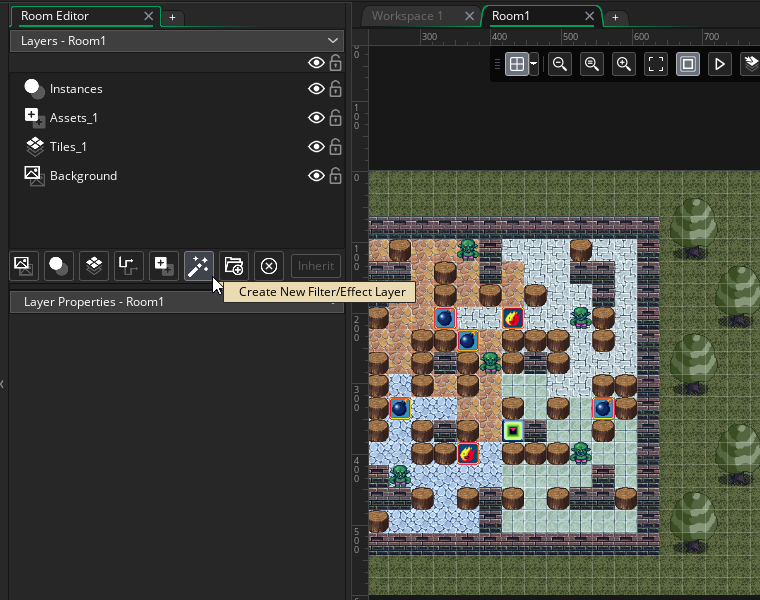Screen dimensions: 760x600
Task: Toggle the view borders square icon
Action: pos(688,64)
